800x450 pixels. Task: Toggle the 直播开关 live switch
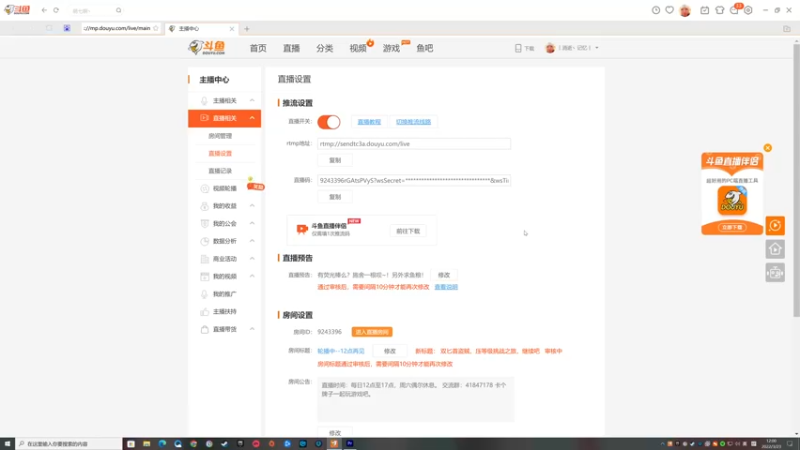pos(329,122)
